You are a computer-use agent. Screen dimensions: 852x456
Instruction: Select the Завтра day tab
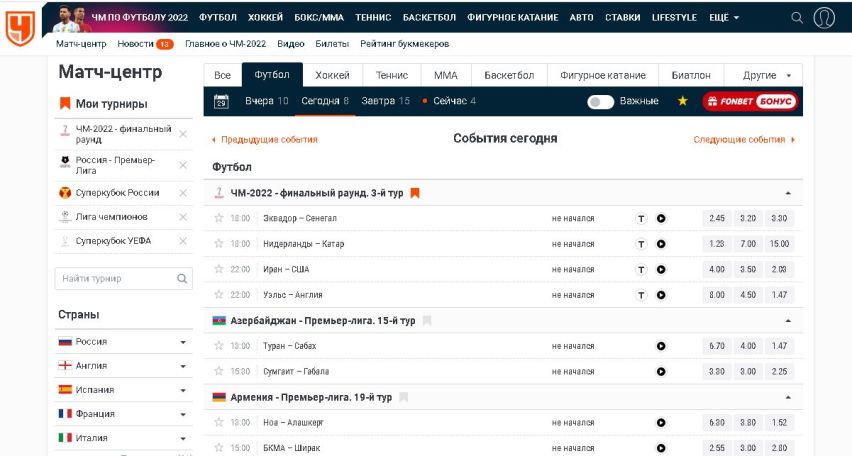(385, 101)
